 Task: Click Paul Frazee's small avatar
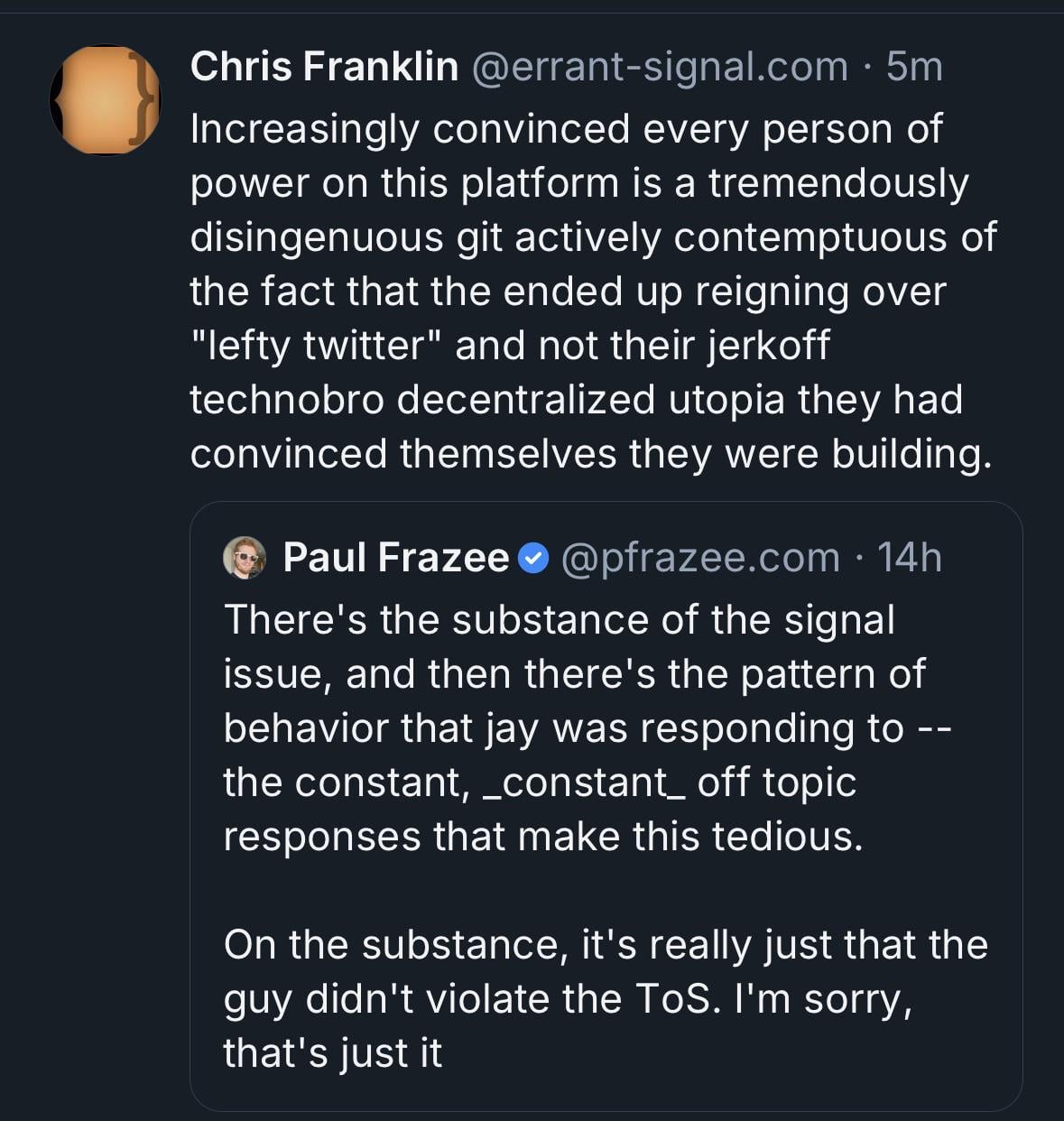pos(245,558)
